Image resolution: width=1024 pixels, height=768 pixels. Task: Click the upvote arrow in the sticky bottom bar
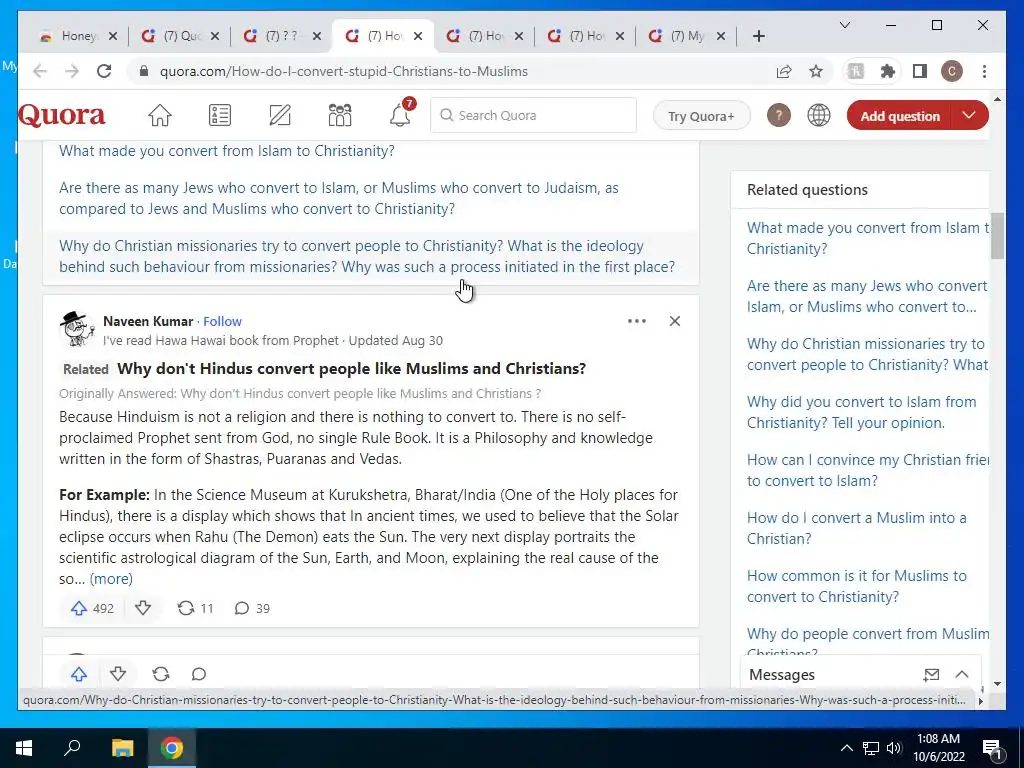coord(79,674)
